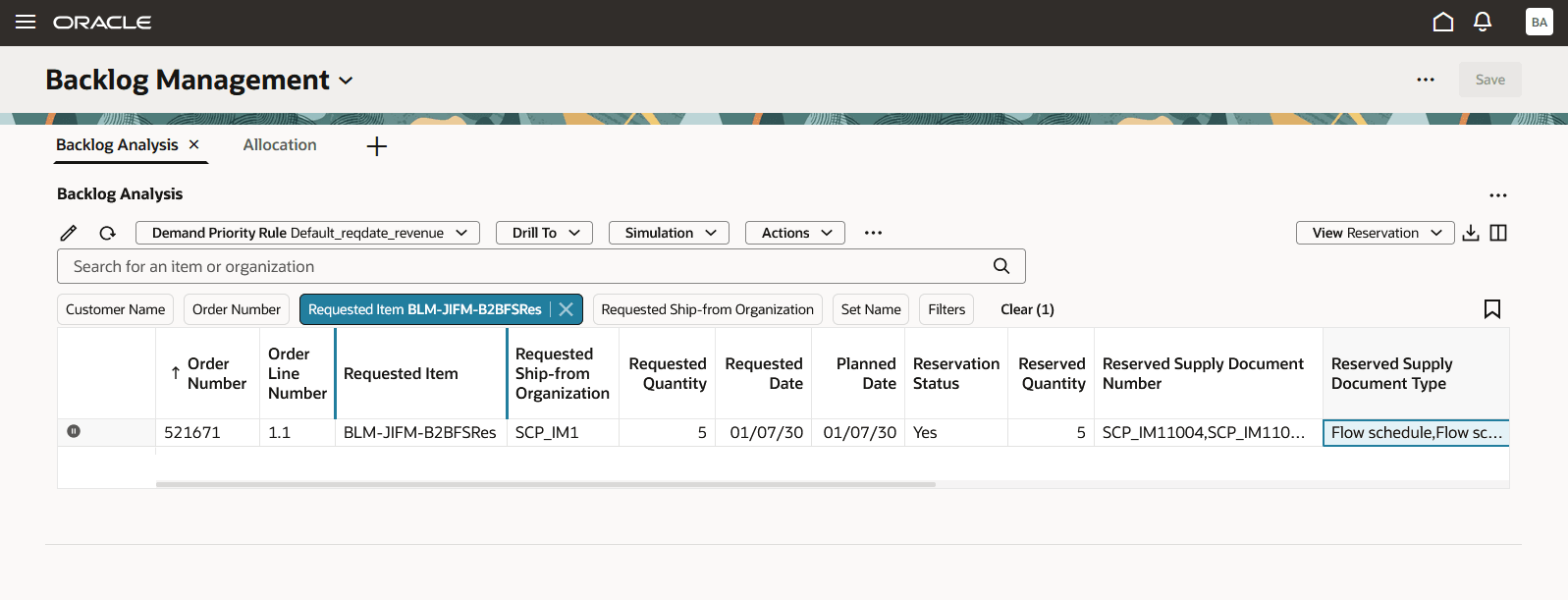Viewport: 1568px width, 600px height.
Task: Click the Requested Quantity column header
Action: 668,373
